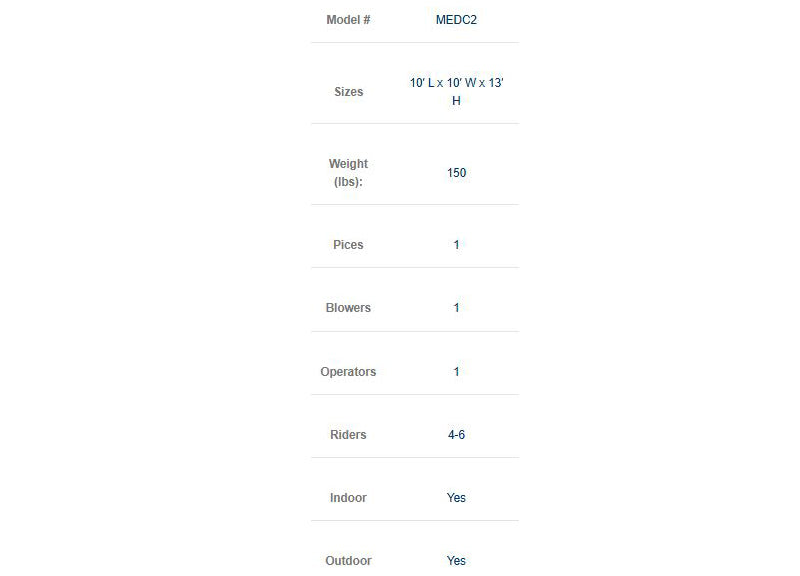The image size is (800, 576).
Task: Click the Model # label
Action: pos(348,20)
